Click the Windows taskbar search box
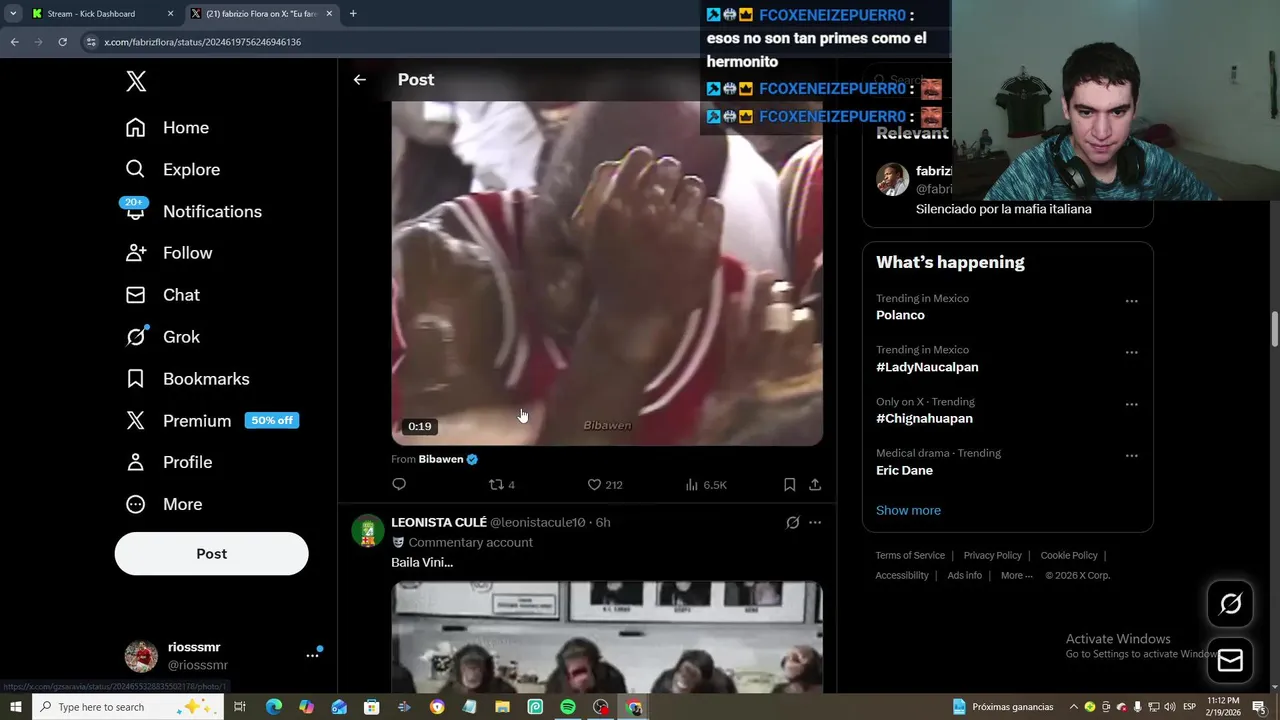The height and width of the screenshot is (720, 1280). tap(126, 707)
